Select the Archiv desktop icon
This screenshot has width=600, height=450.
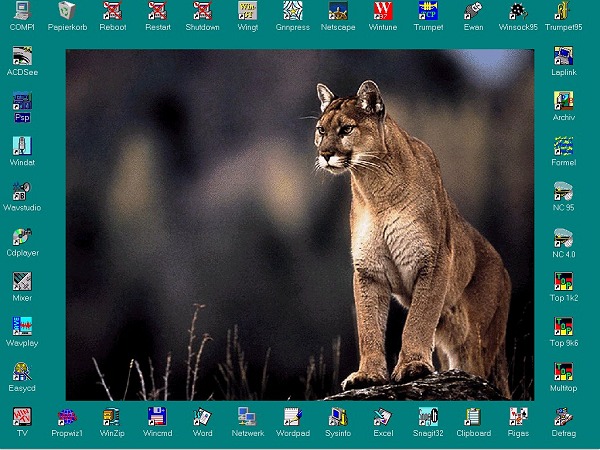[563, 101]
